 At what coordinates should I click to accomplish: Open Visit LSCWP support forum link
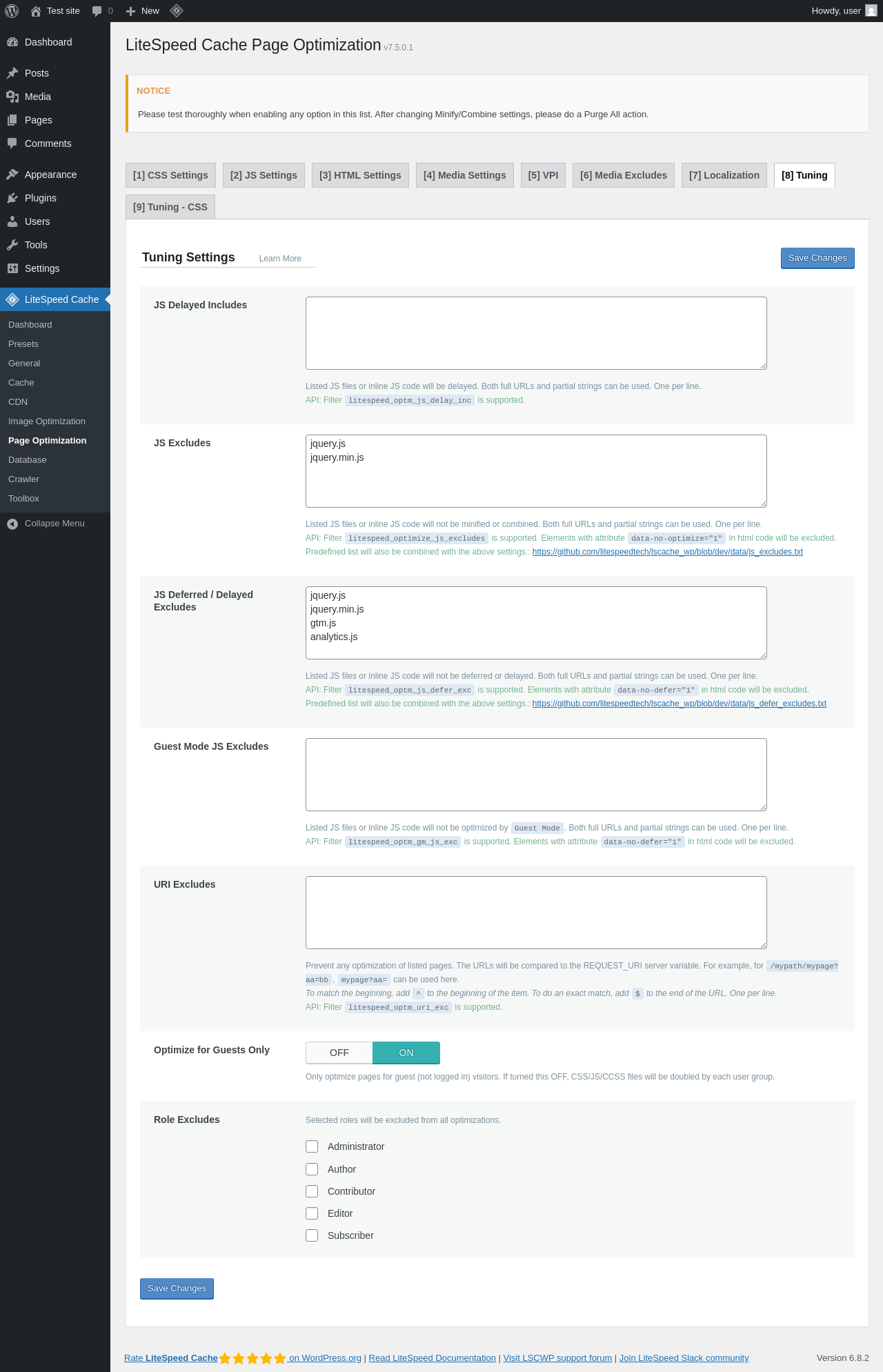pos(557,1358)
